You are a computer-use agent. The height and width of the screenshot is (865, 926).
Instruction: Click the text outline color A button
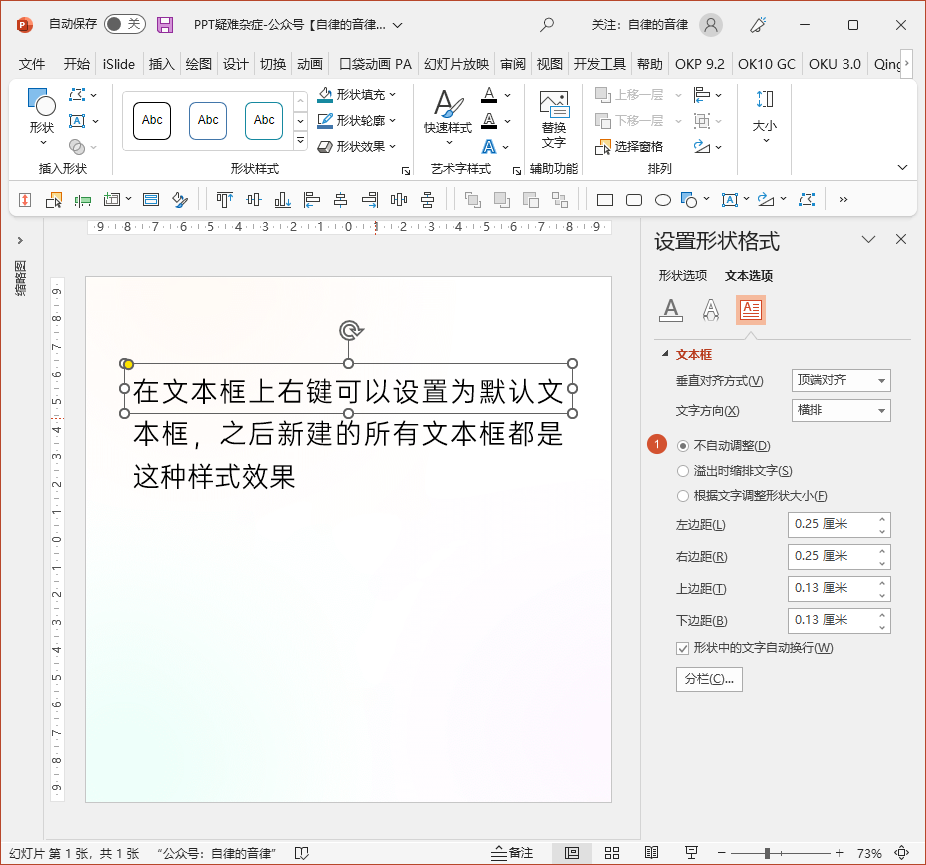489,120
